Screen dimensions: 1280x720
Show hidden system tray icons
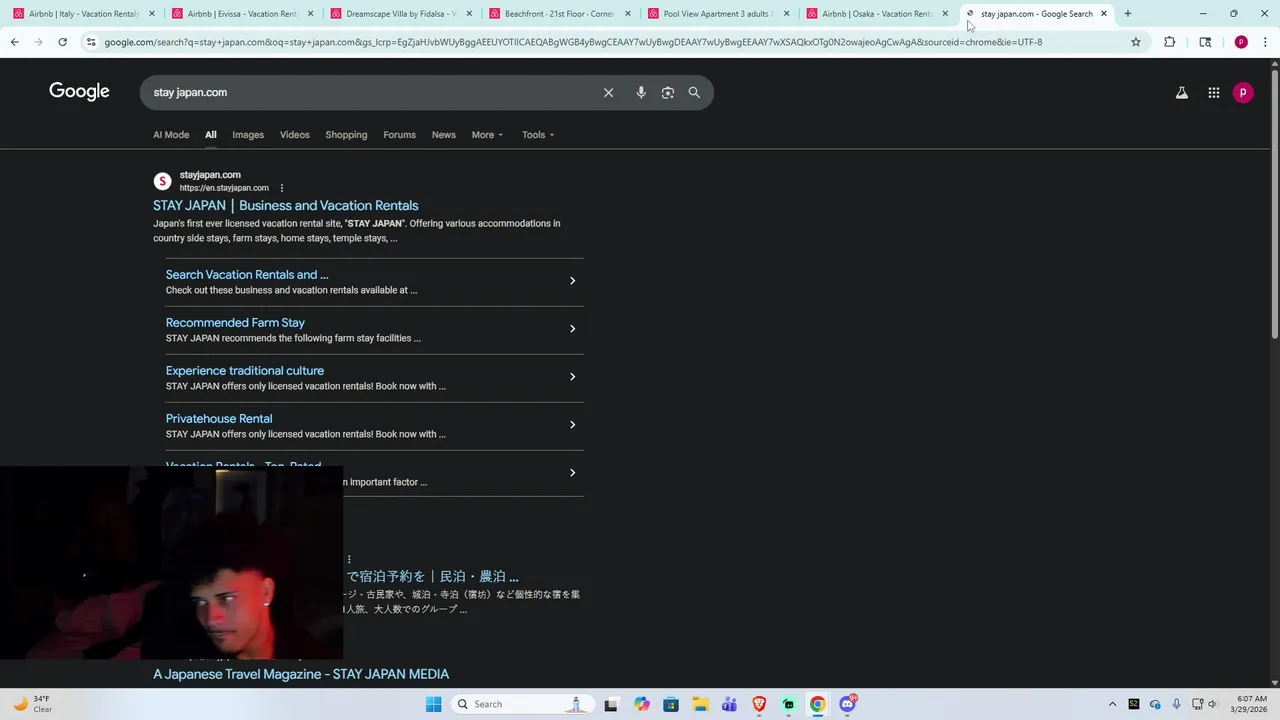[1112, 704]
